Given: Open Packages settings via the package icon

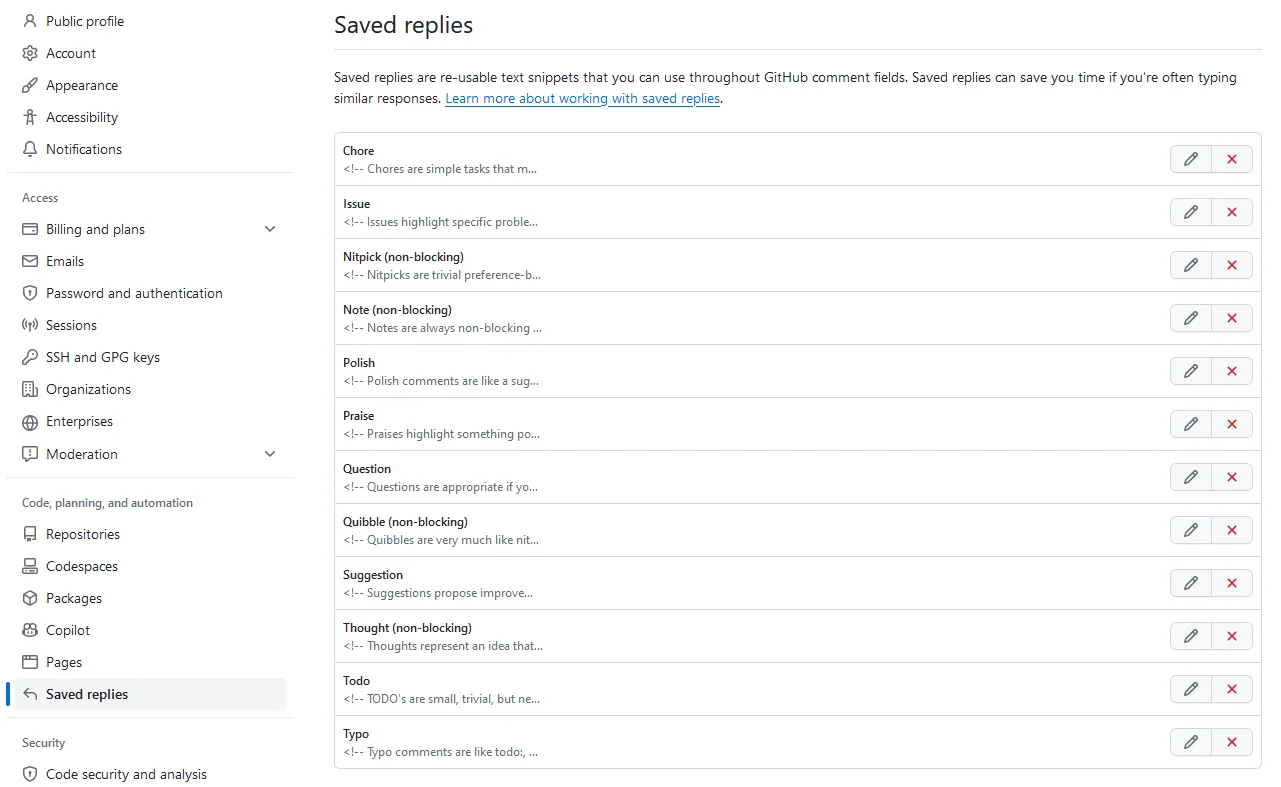Looking at the screenshot, I should [x=31, y=598].
